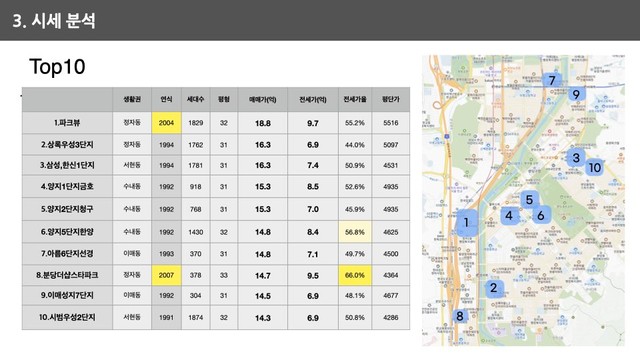Click map marker number 9
This screenshot has height=360, width=640.
pos(576,94)
